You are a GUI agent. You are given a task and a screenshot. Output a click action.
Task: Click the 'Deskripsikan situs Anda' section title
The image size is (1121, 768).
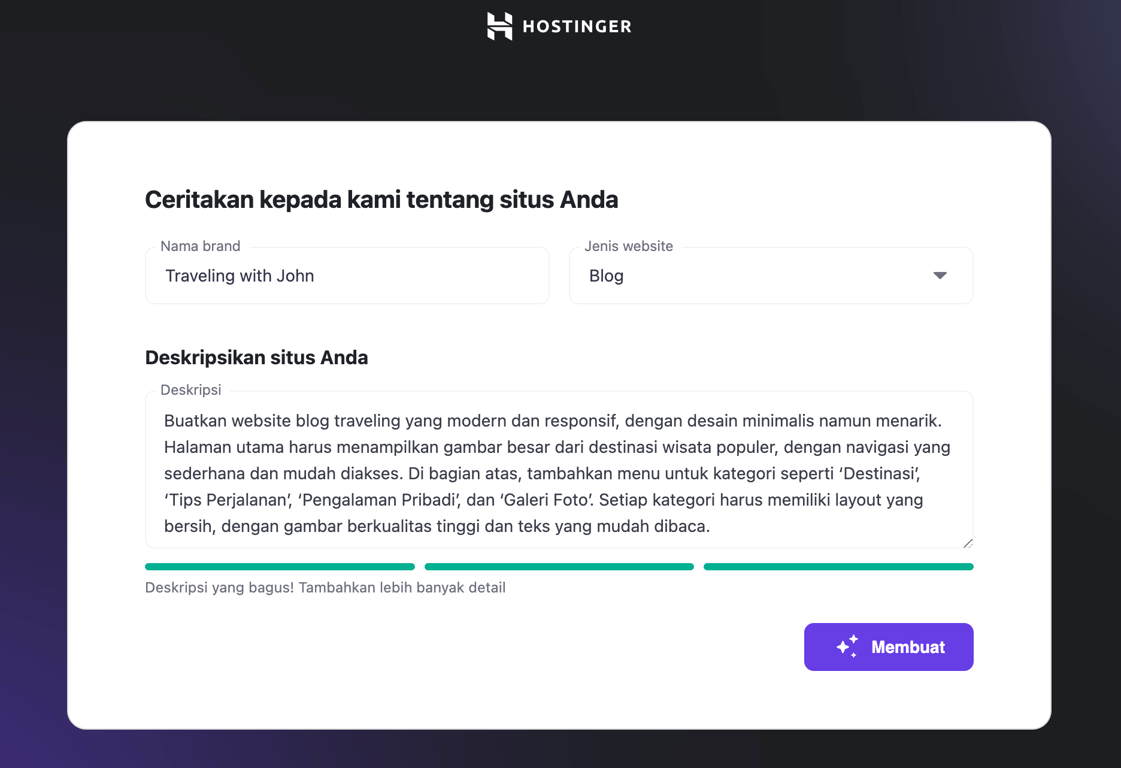(x=256, y=357)
